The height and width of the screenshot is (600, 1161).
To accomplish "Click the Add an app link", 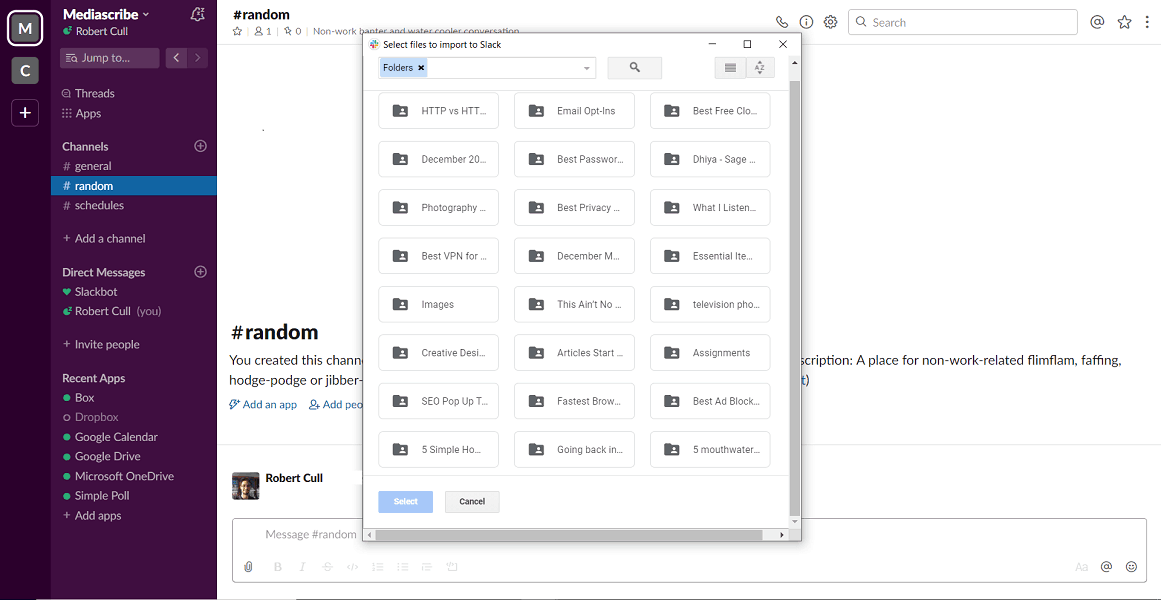I will [263, 404].
